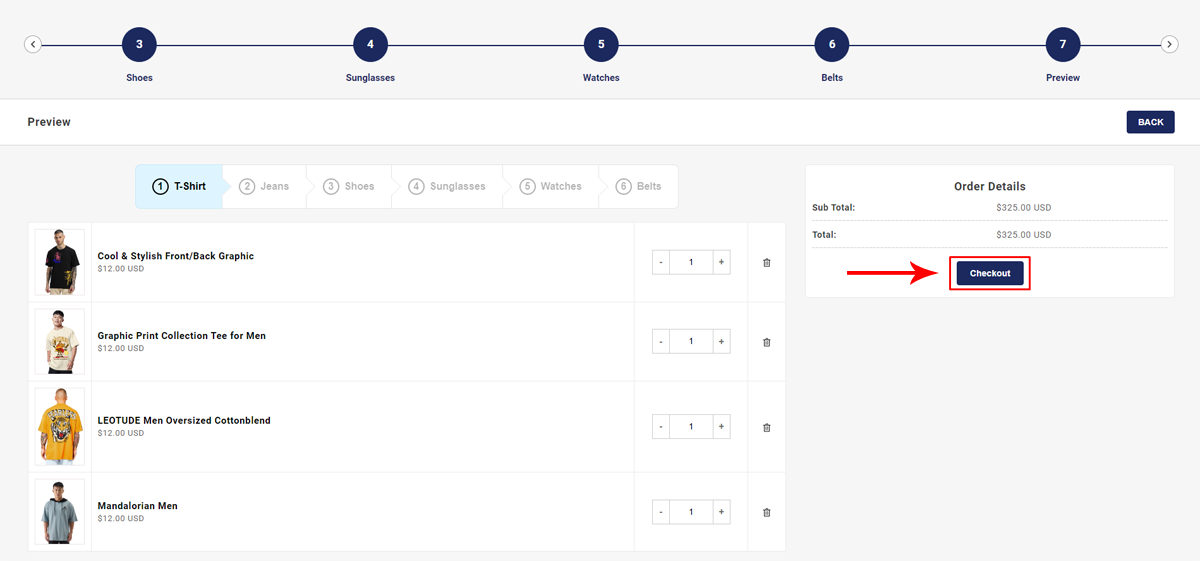Viewport: 1200px width, 561px height.
Task: Edit the quantity field for Mandalorian Men
Action: click(691, 512)
